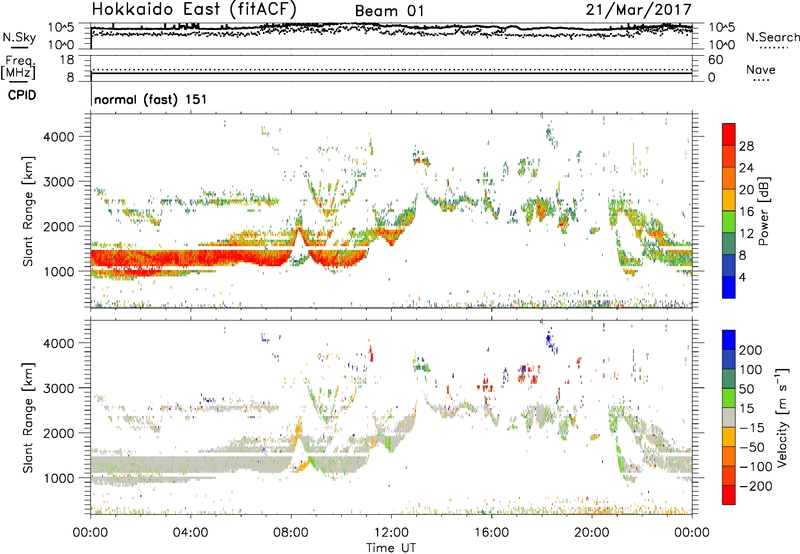Click the "08:00" time axis tick label
Image resolution: width=800 pixels, height=554 pixels.
(x=291, y=533)
